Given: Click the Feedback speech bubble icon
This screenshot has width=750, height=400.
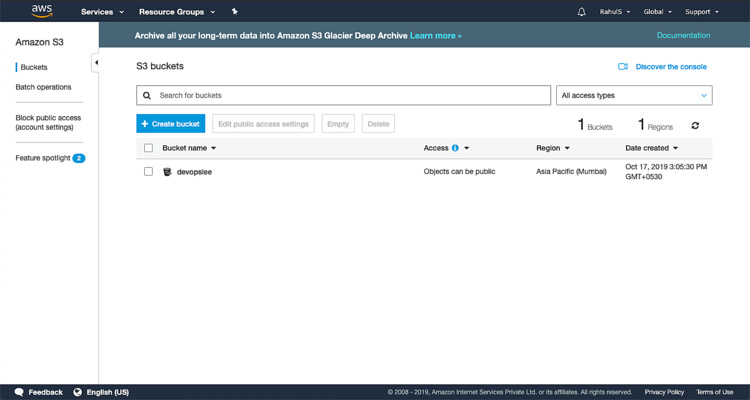Looking at the screenshot, I should click(19, 392).
